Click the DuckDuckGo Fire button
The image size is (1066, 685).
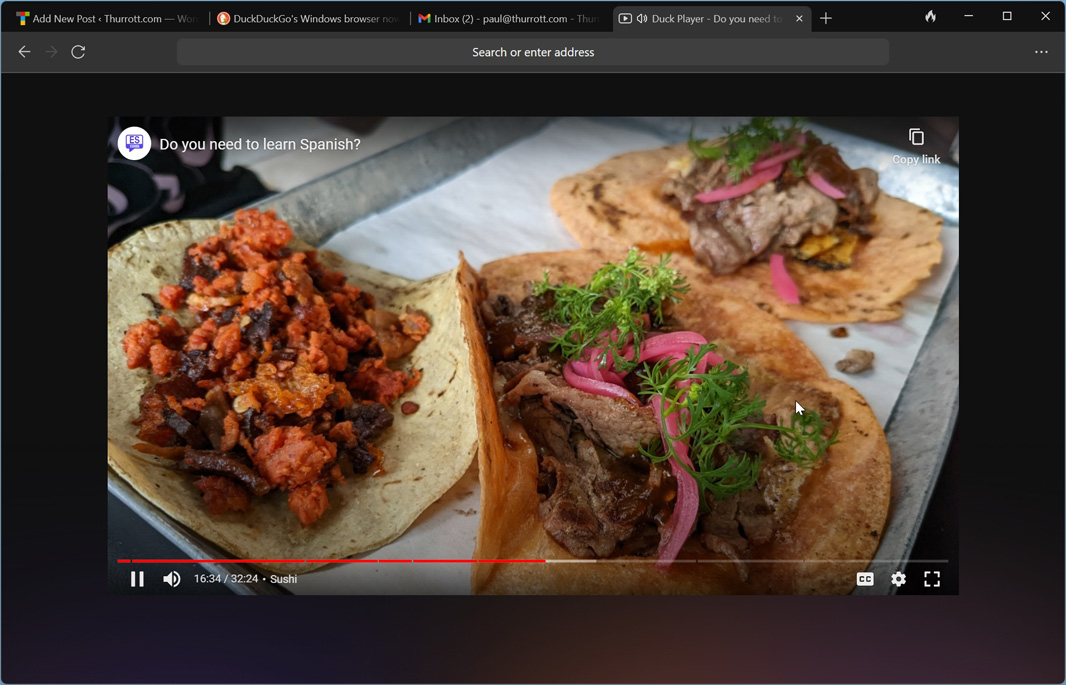click(930, 17)
